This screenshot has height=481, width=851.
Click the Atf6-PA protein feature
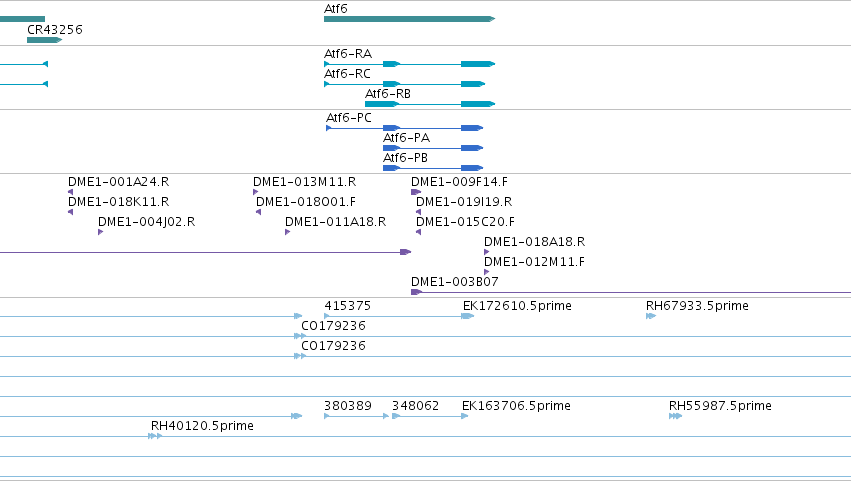pyautogui.click(x=433, y=148)
